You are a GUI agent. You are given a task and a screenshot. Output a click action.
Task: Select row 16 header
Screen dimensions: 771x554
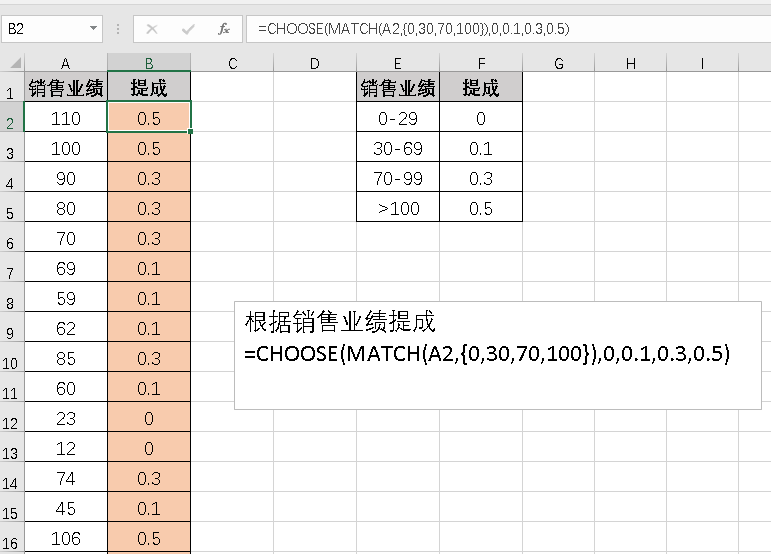12,537
